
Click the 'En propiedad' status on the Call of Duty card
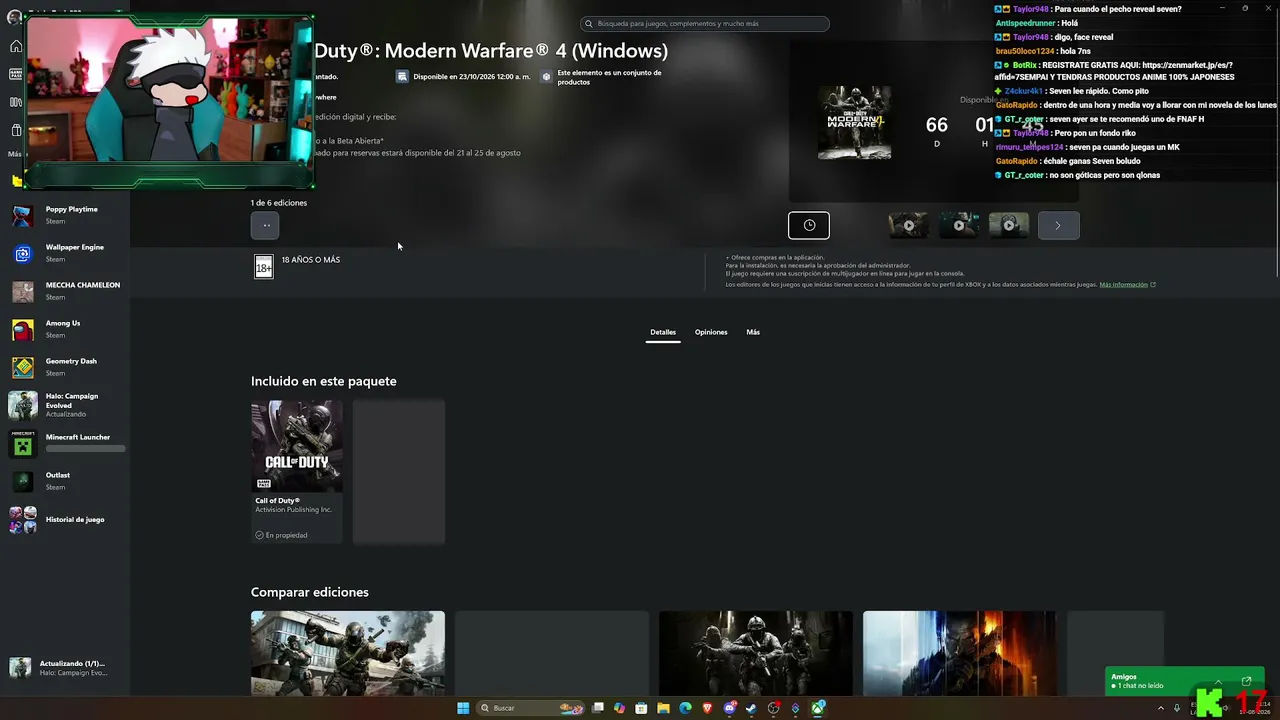(x=281, y=535)
